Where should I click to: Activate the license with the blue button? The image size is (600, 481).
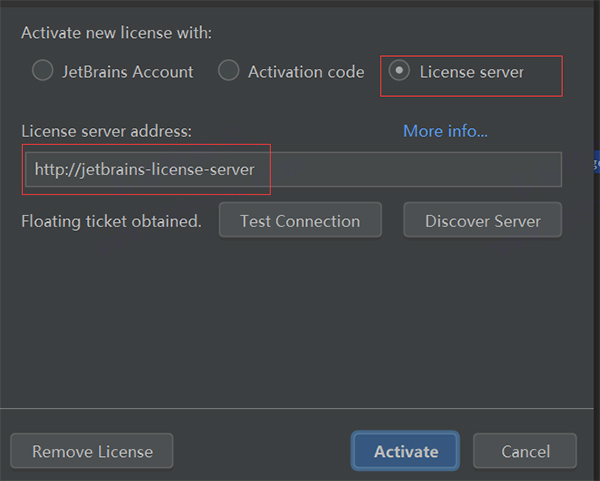[405, 451]
